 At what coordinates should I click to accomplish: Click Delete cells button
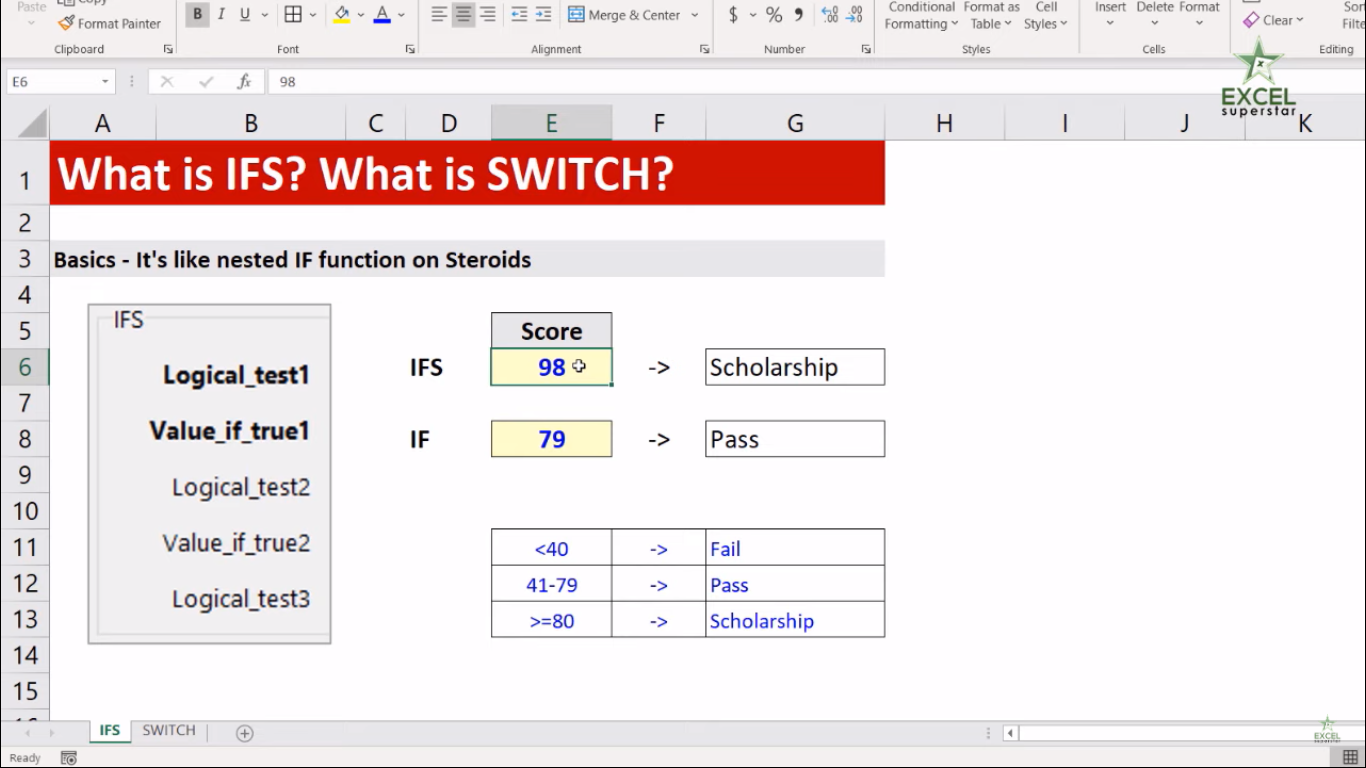pos(1155,15)
